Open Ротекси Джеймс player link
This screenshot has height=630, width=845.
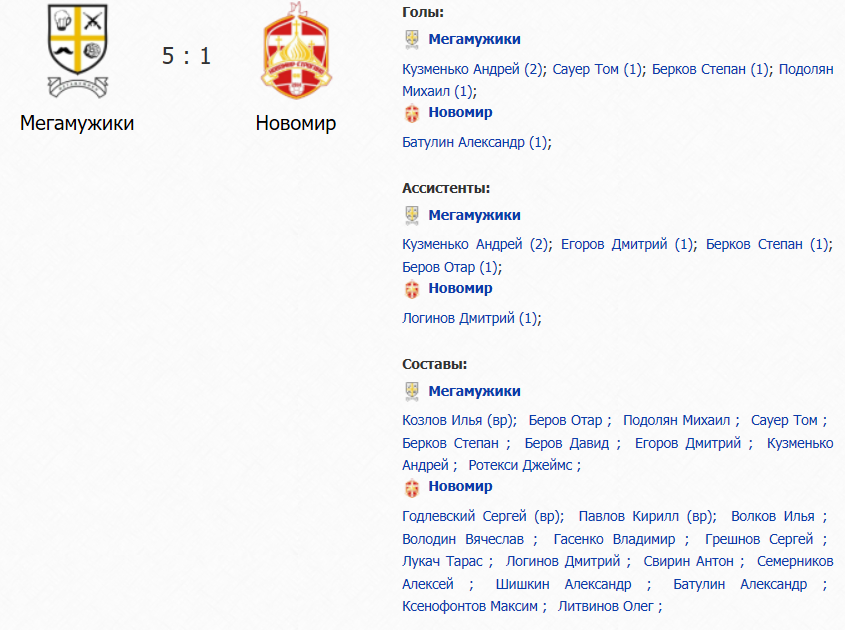(x=520, y=465)
